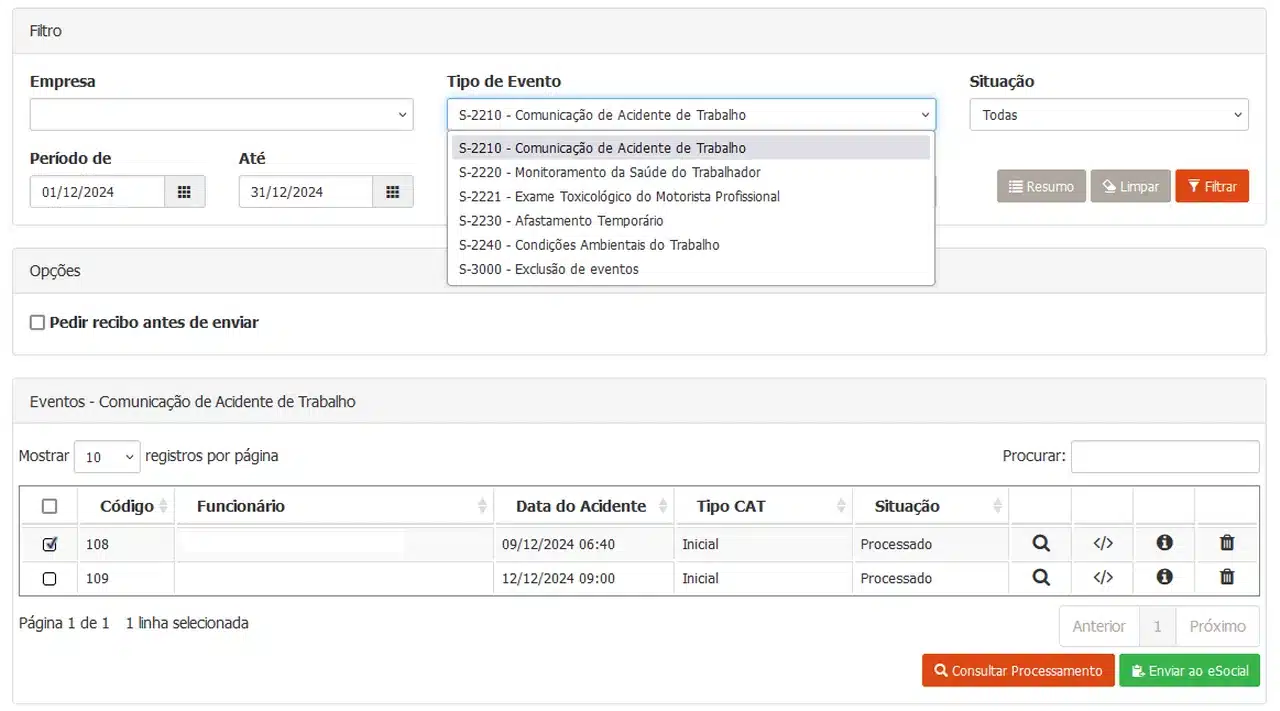Show XML code for record 109
This screenshot has height=711, width=1280.
coord(1103,578)
